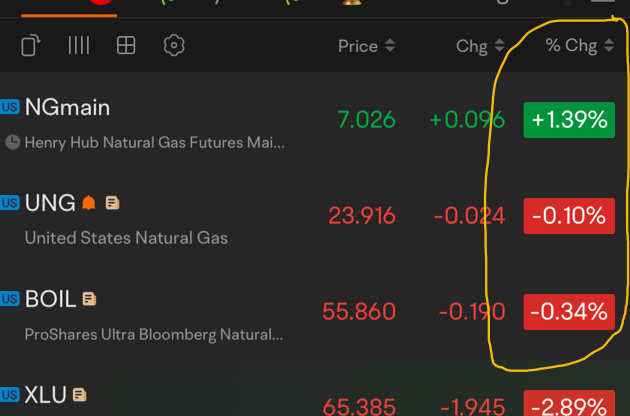
Task: Select the active orange-underlined tab
Action: pos(69,8)
